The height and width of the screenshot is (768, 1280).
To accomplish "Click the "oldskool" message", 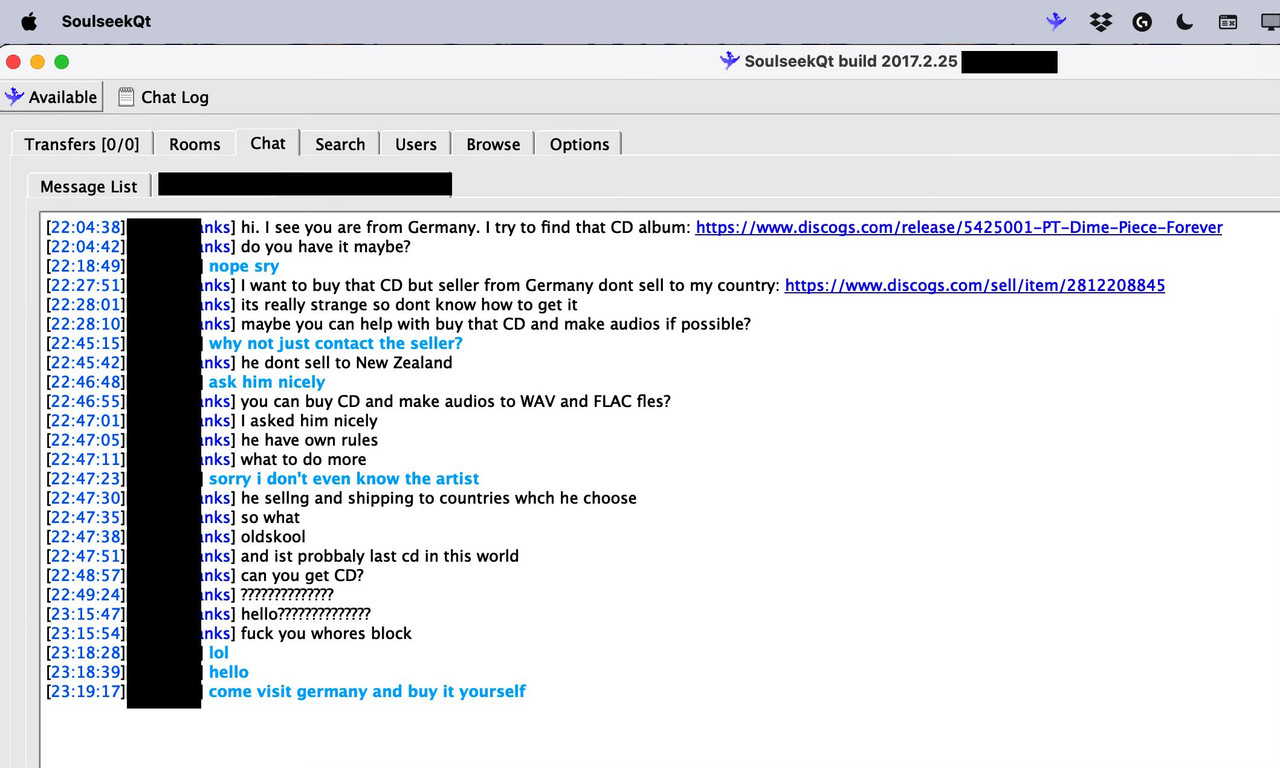I will pos(273,536).
